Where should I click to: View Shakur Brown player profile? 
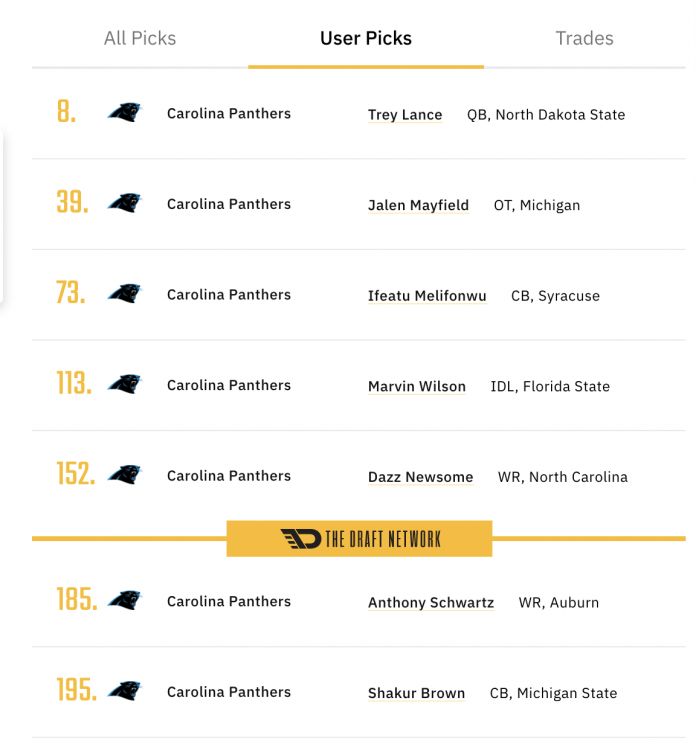(x=416, y=693)
